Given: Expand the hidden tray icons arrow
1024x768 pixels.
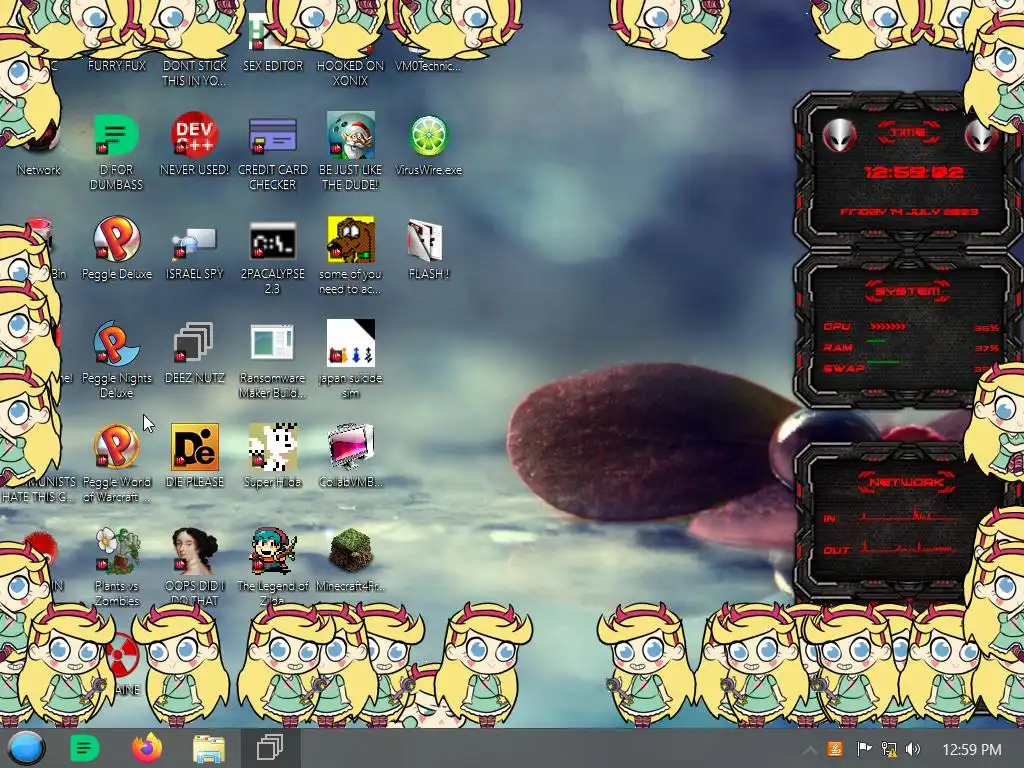Looking at the screenshot, I should click(x=809, y=750).
